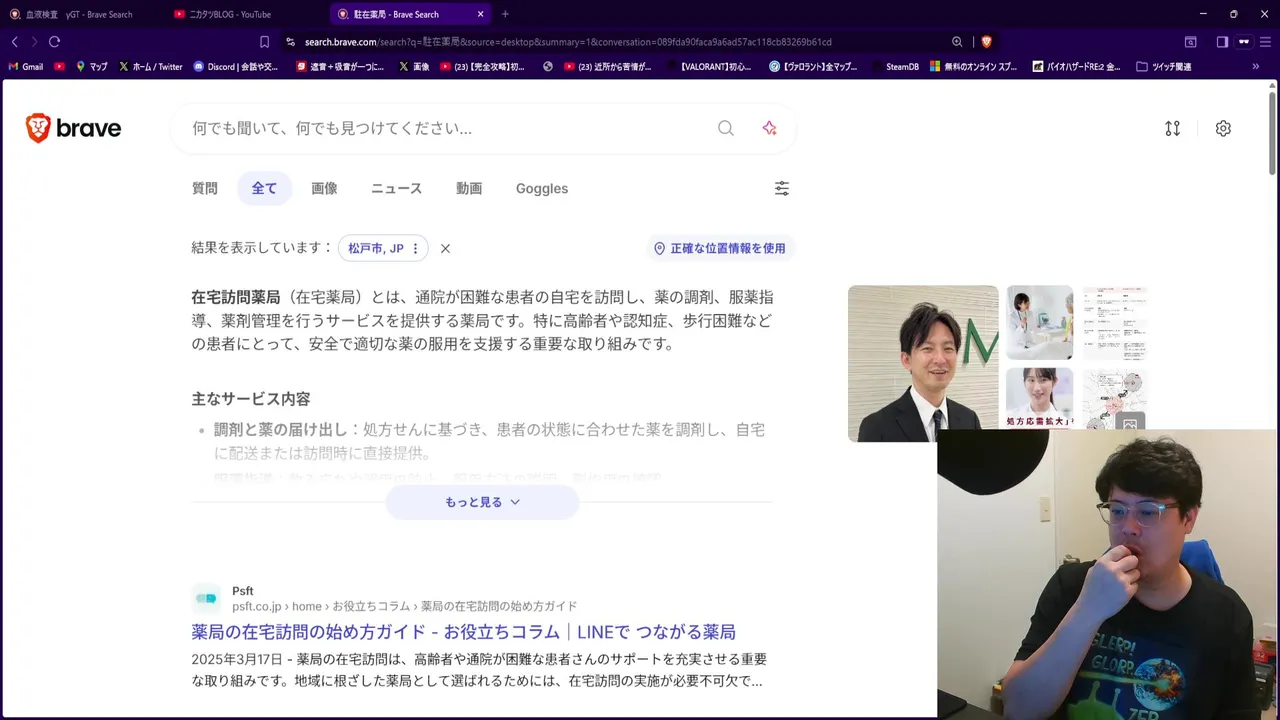Open the search settings gear icon
The image size is (1280, 720).
pos(1223,128)
